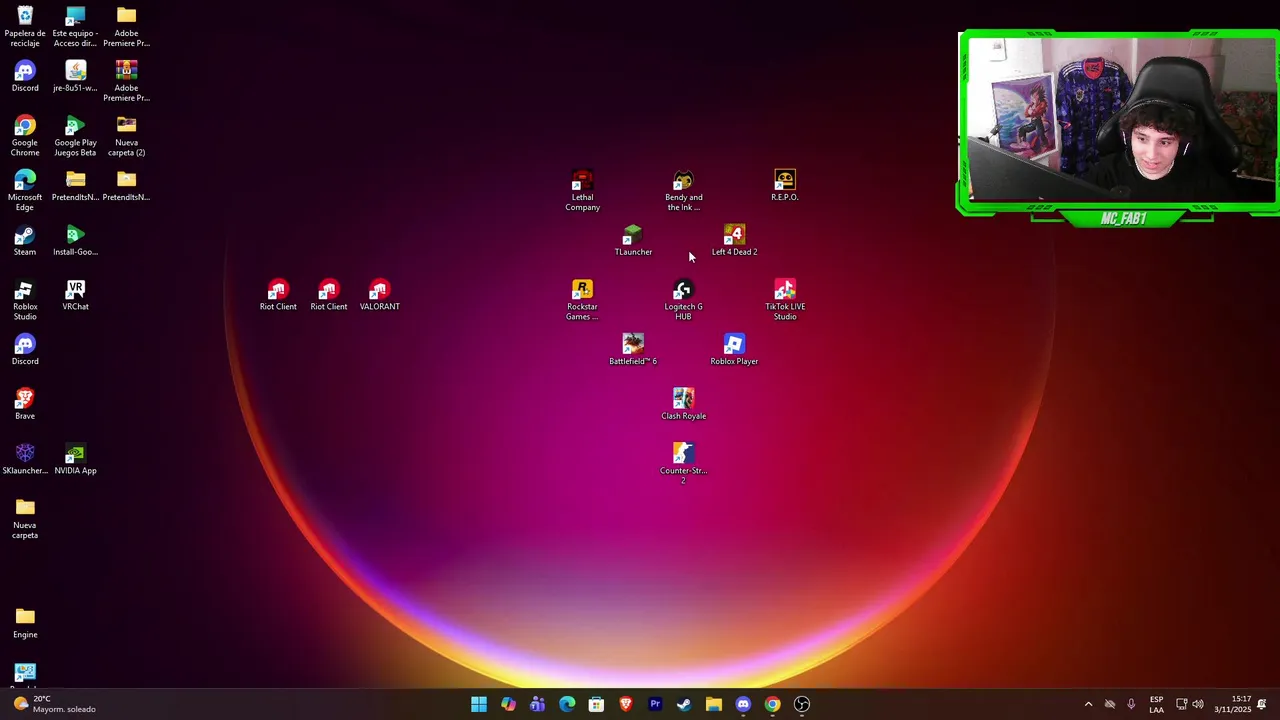
Task: Launch Left 4 Dead 2 shortcut
Action: click(x=734, y=240)
